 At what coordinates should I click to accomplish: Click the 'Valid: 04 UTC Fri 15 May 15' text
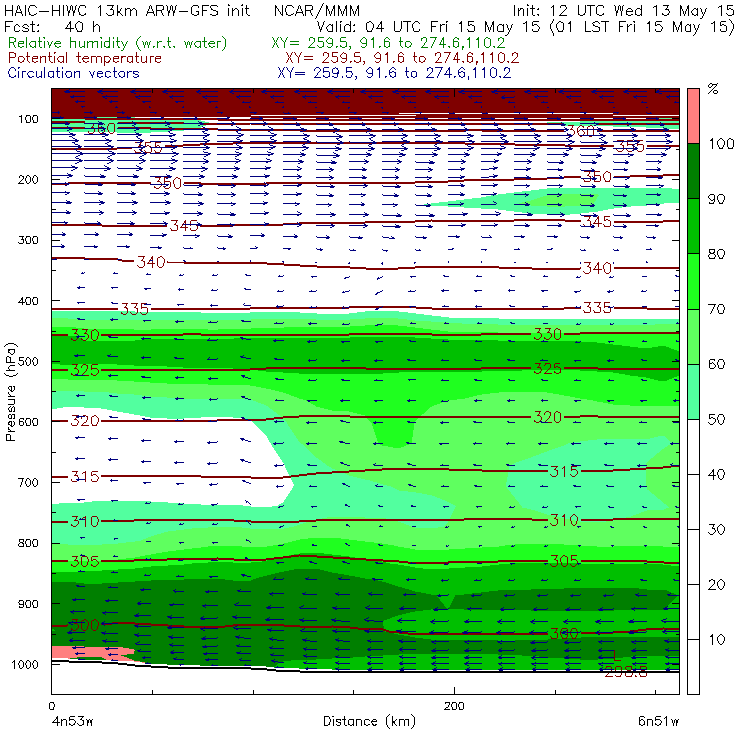click(x=428, y=26)
